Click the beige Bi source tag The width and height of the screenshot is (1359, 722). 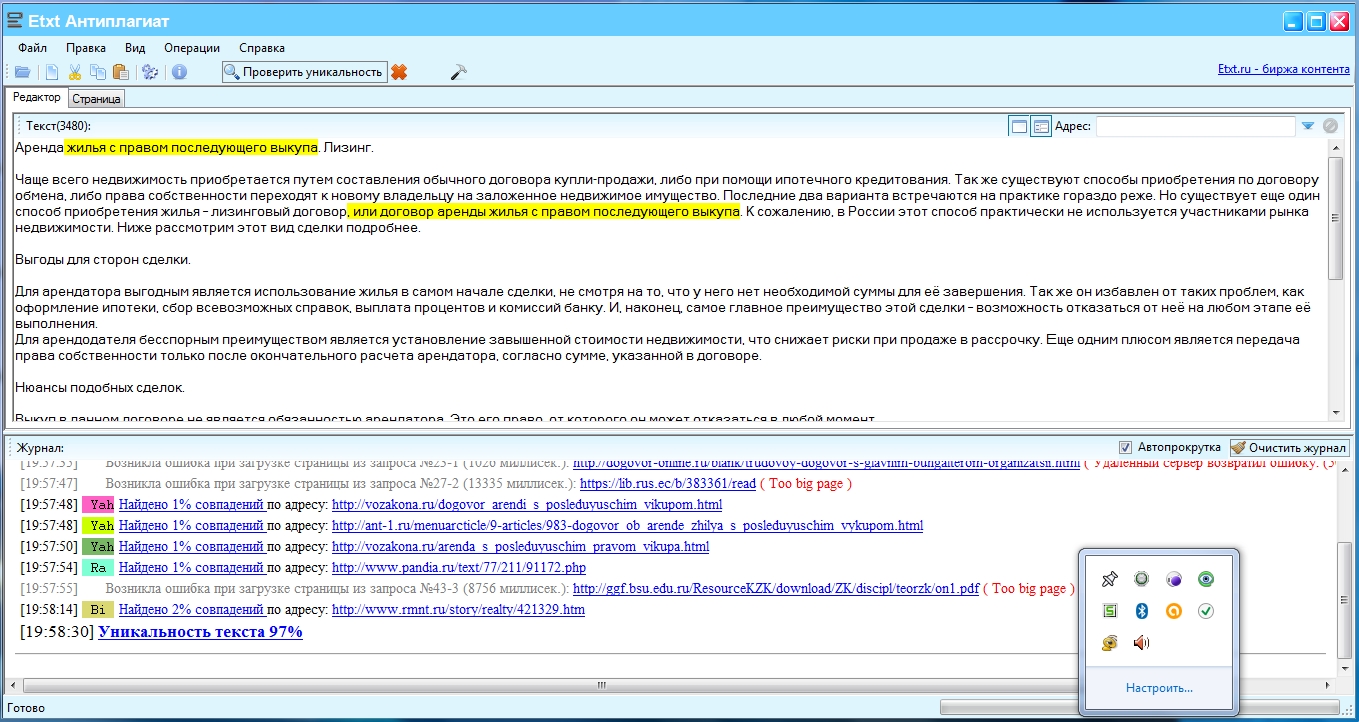[x=99, y=610]
